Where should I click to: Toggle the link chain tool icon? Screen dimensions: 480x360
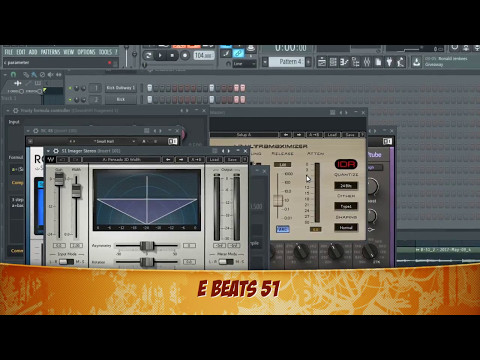(x=238, y=54)
